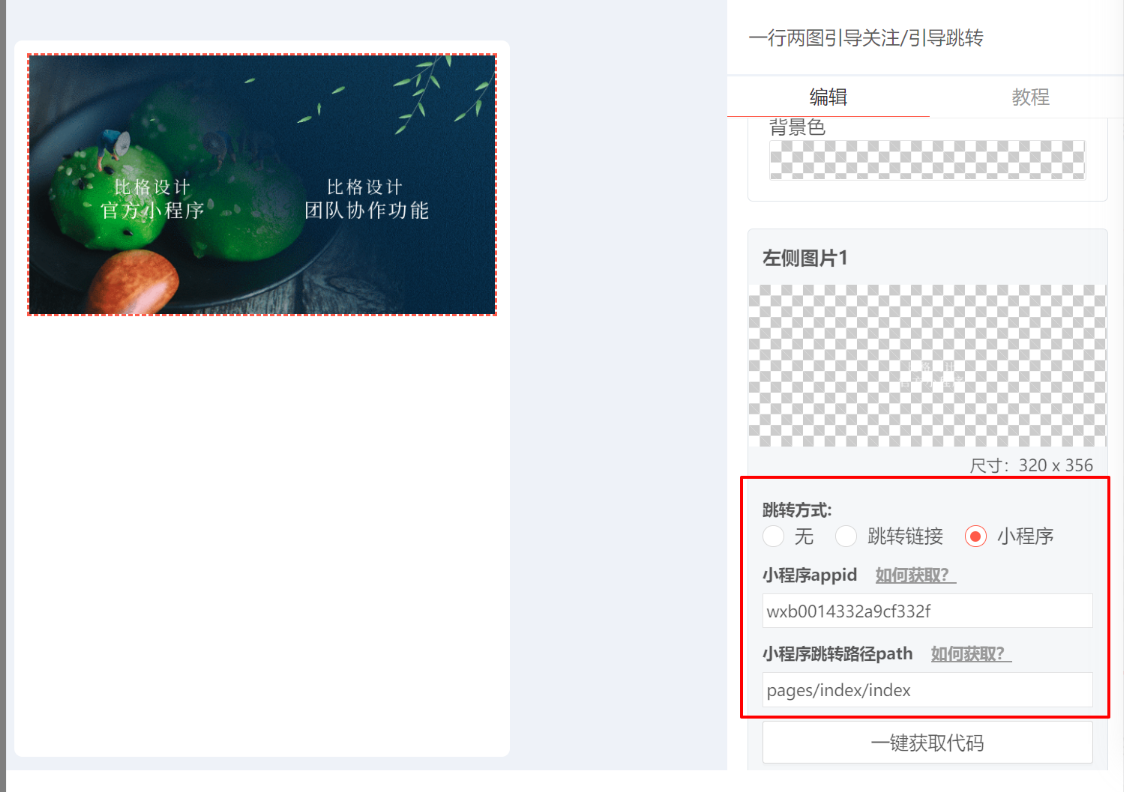This screenshot has width=1124, height=792.
Task: Select the 跳转链接 radio option
Action: coord(846,536)
